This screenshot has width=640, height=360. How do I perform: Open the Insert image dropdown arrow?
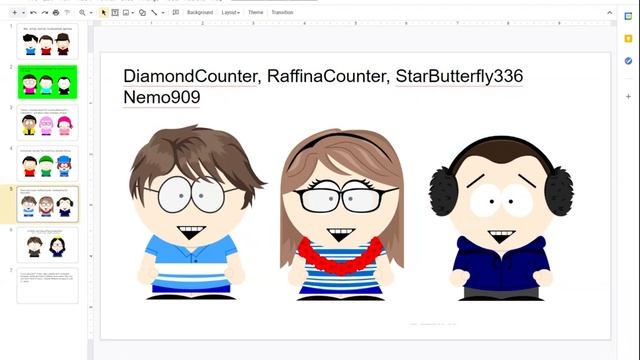click(x=133, y=13)
